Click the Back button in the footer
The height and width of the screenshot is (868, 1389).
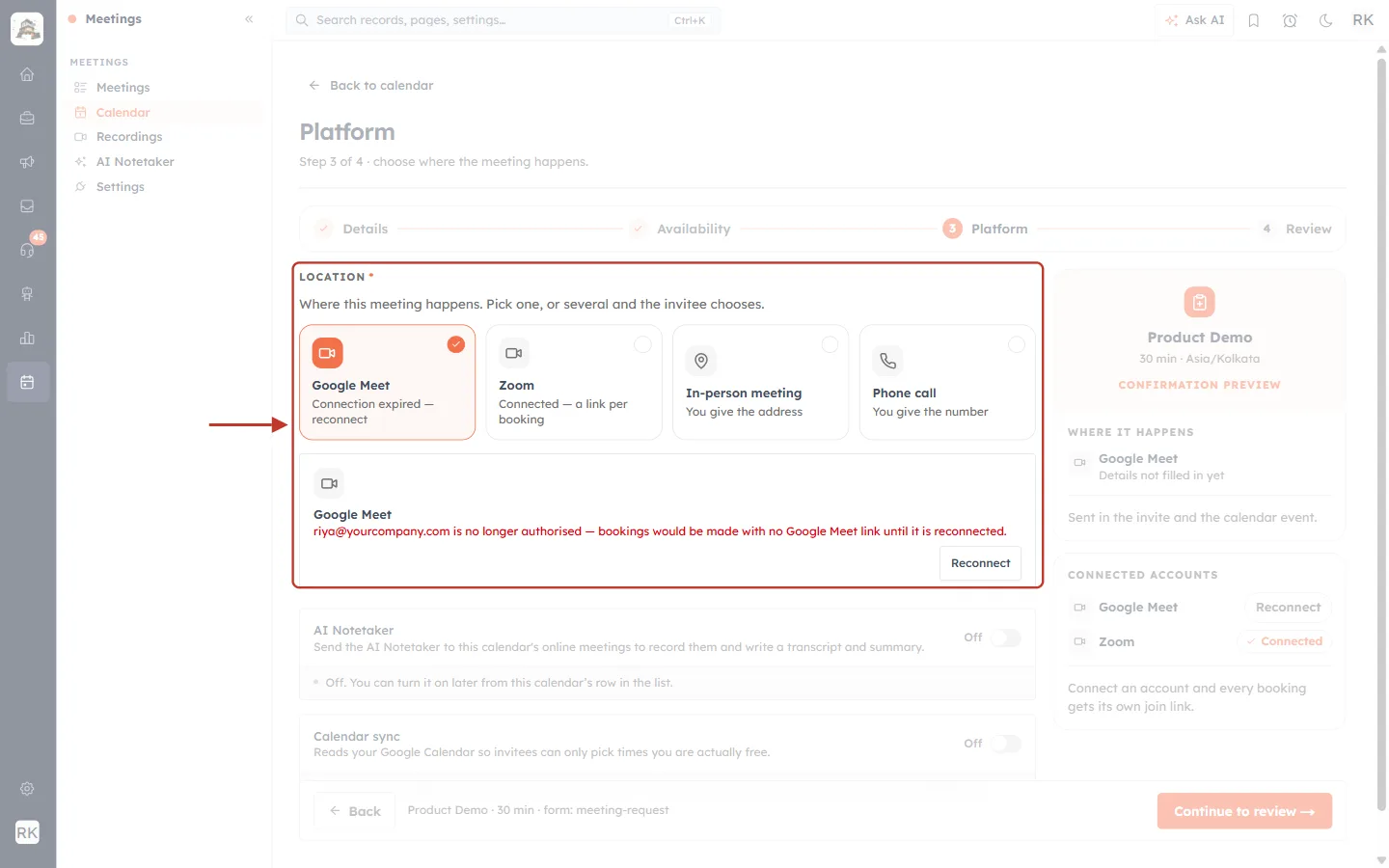click(x=354, y=811)
